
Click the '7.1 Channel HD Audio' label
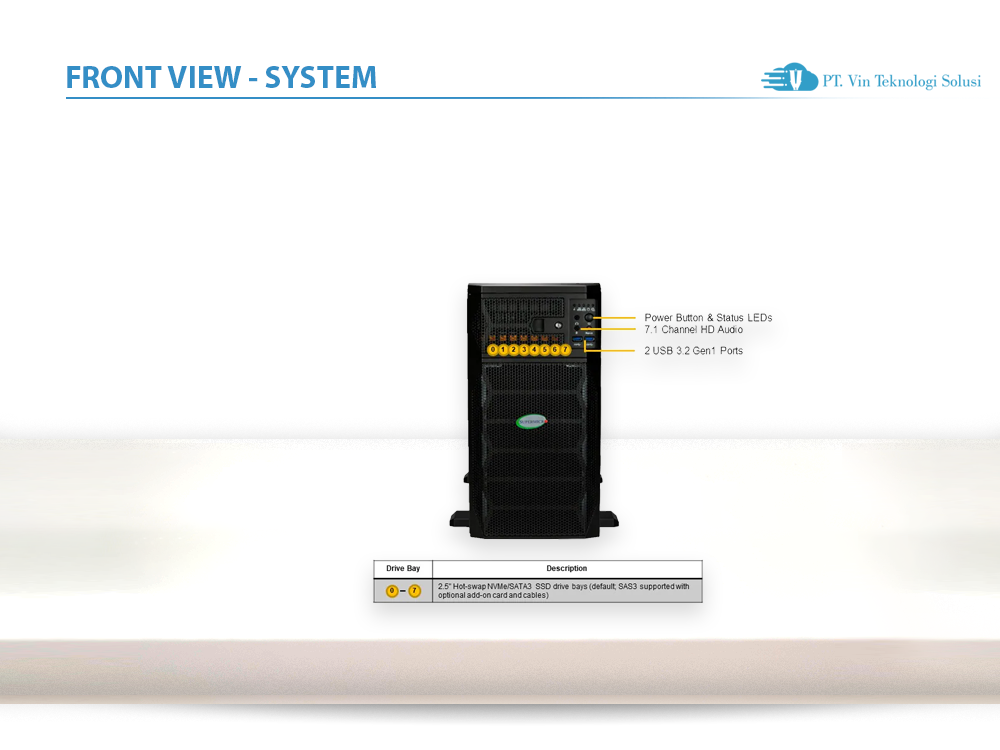click(x=693, y=330)
